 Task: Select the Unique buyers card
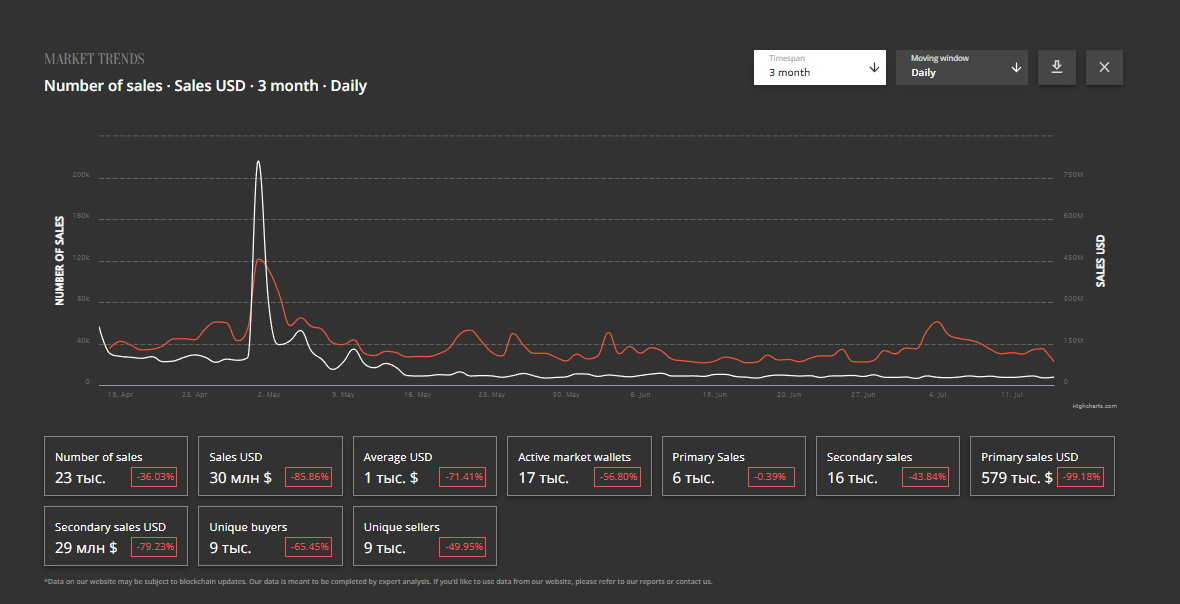tap(270, 536)
